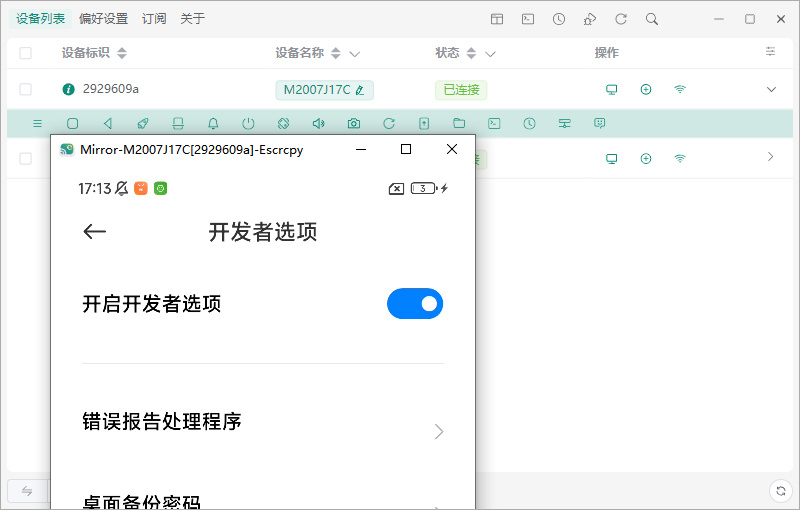Screen dimensions: 800x510
Task: Open the 订阅 tab
Action: pyautogui.click(x=154, y=19)
